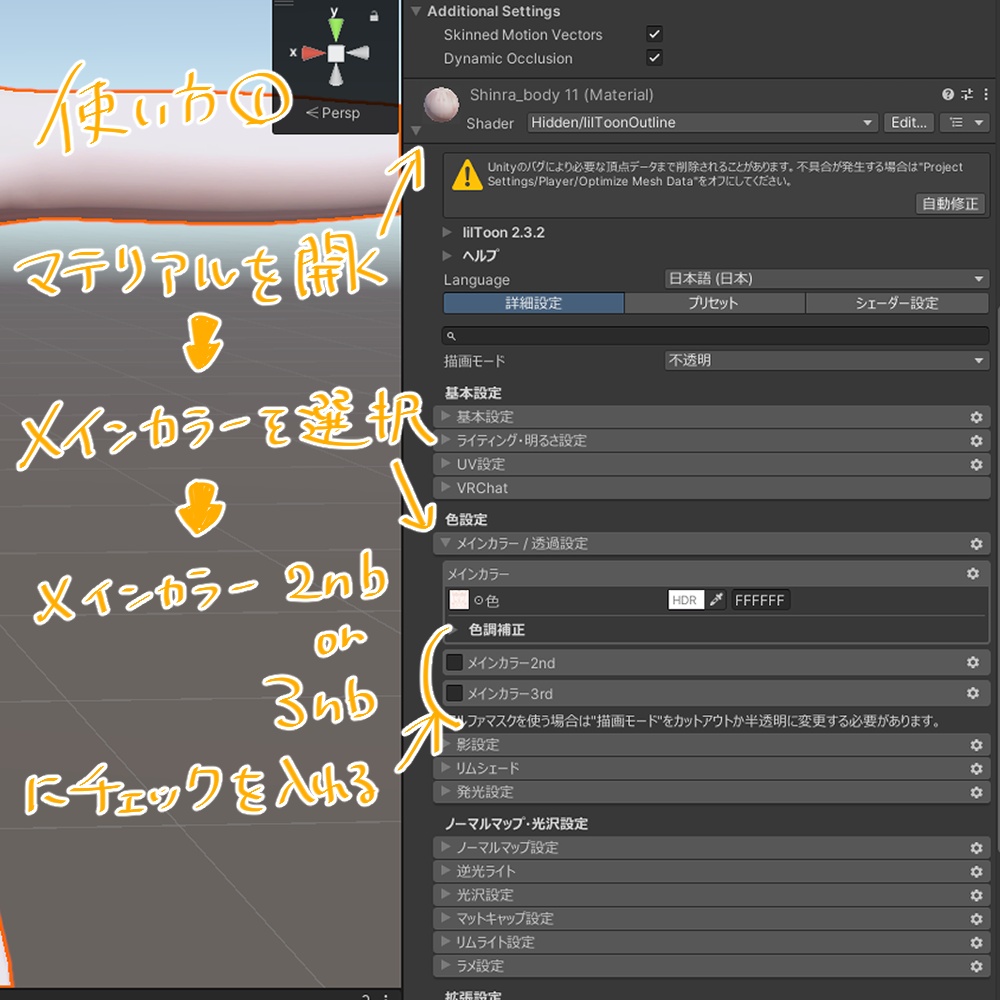Click the gizmo center cube
The width and height of the screenshot is (1000, 1000).
click(336, 54)
